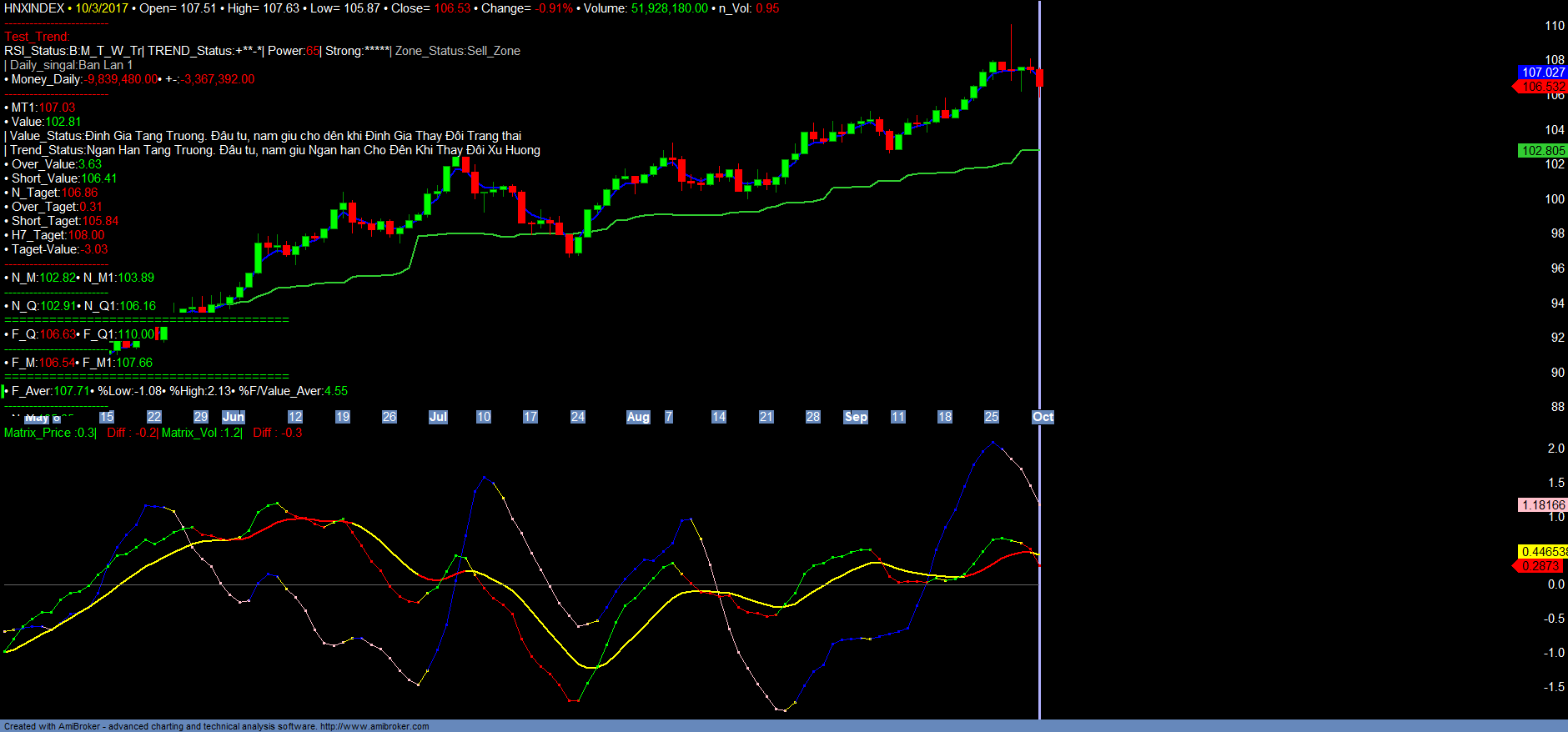Image resolution: width=1568 pixels, height=732 pixels.
Task: Click the tall red candle with long upper wick
Action: 1011,68
